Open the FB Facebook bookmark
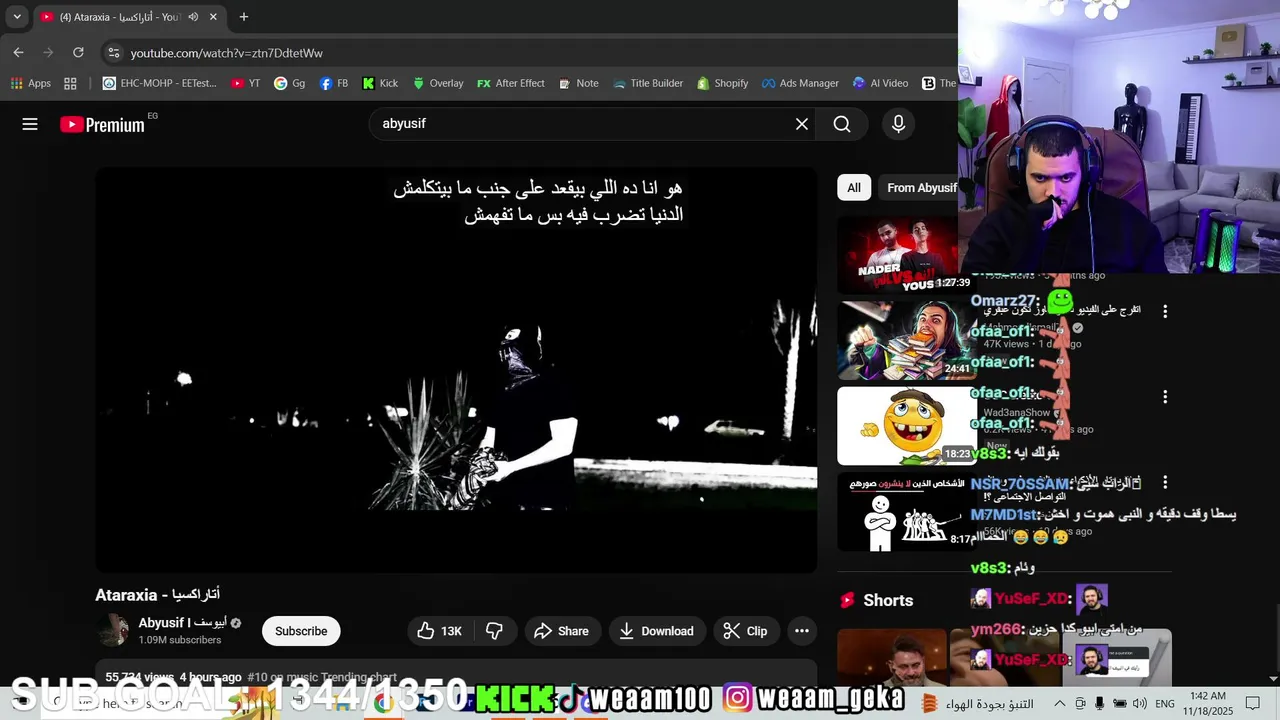 [334, 83]
